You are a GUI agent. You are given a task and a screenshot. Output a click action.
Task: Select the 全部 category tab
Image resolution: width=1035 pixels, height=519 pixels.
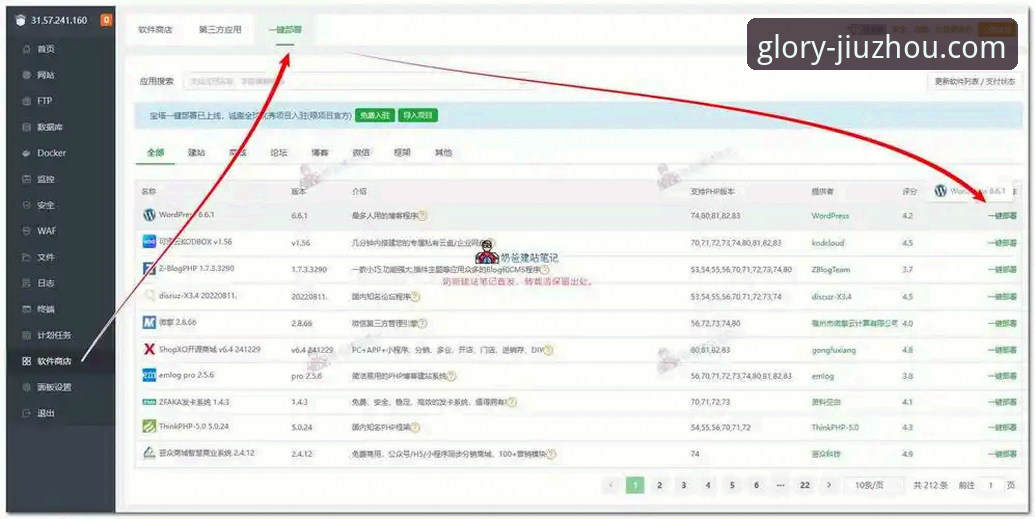click(x=156, y=153)
